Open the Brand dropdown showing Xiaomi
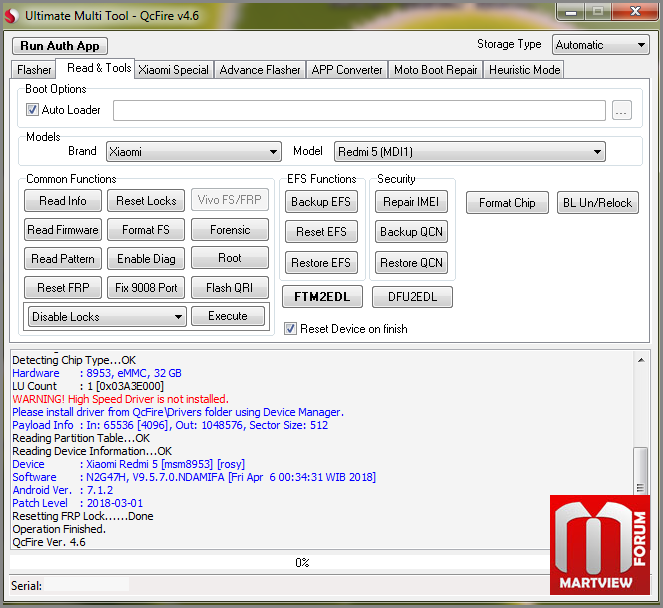 [194, 152]
